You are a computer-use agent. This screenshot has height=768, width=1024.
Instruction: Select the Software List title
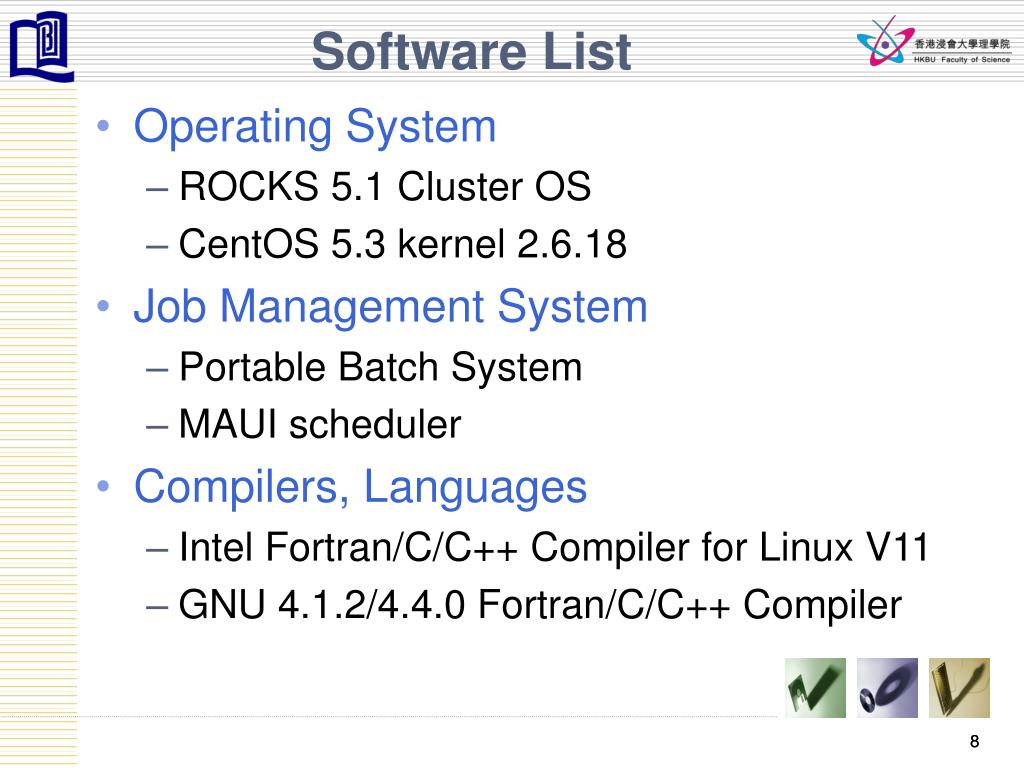(472, 51)
